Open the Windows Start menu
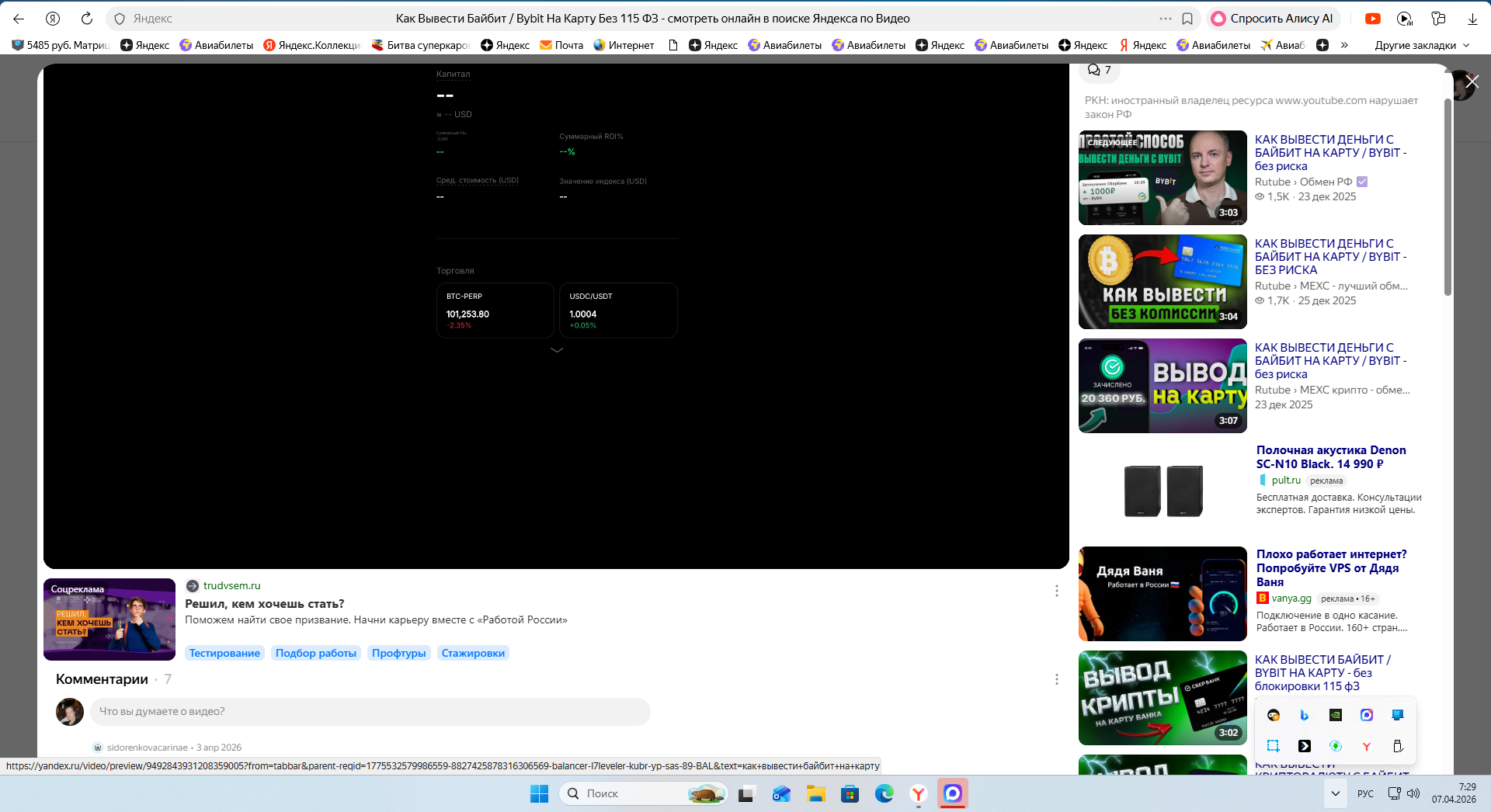1491x812 pixels. tap(539, 793)
